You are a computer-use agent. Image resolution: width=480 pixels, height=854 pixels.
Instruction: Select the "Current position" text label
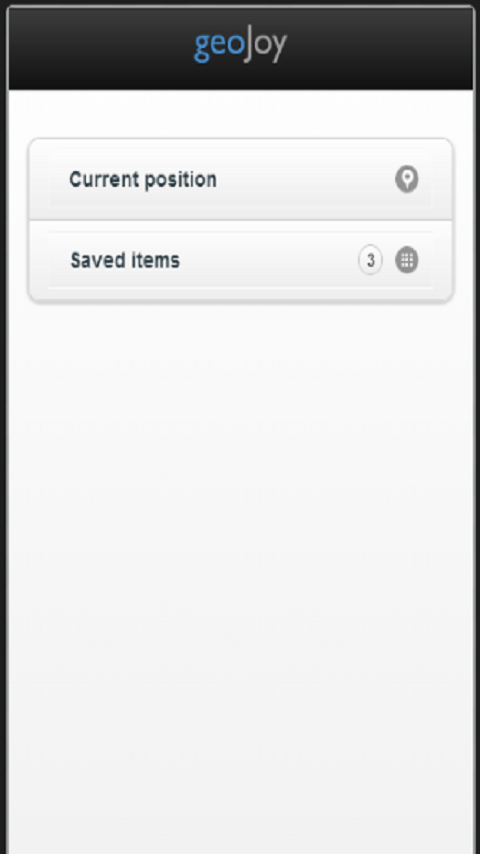[x=143, y=180]
